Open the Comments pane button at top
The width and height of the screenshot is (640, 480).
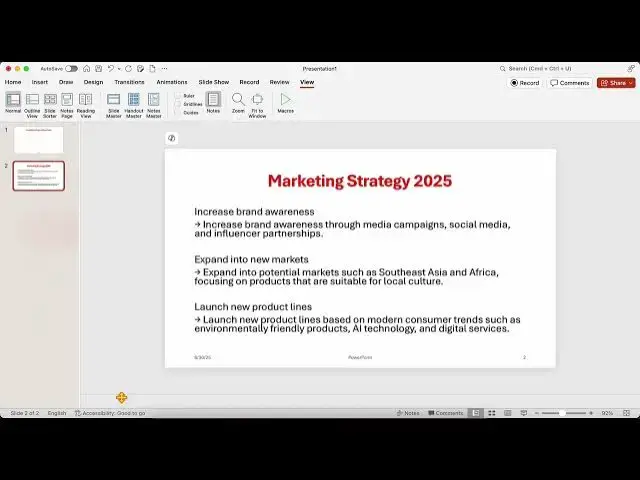pos(570,83)
